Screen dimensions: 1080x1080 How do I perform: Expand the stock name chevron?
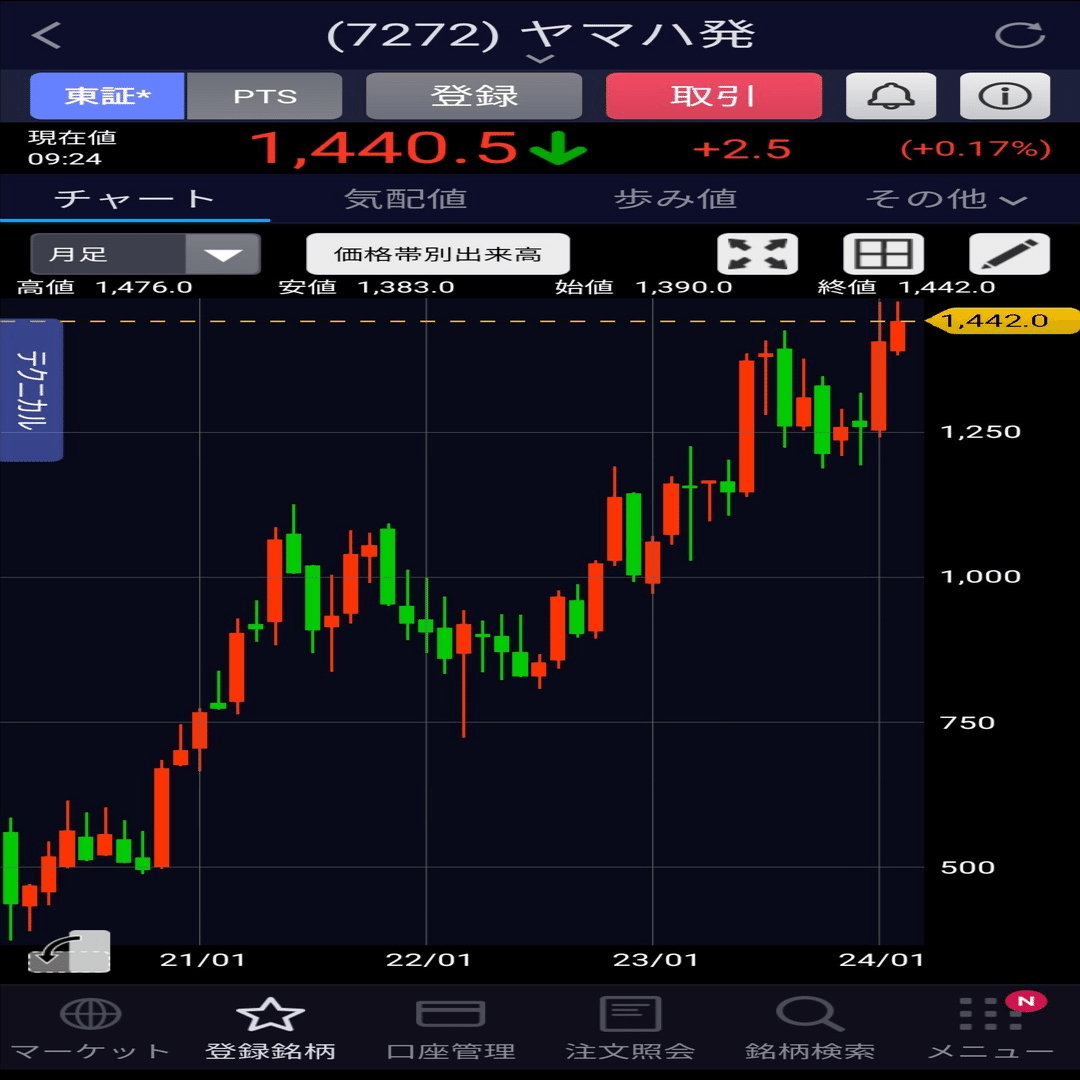pos(540,59)
